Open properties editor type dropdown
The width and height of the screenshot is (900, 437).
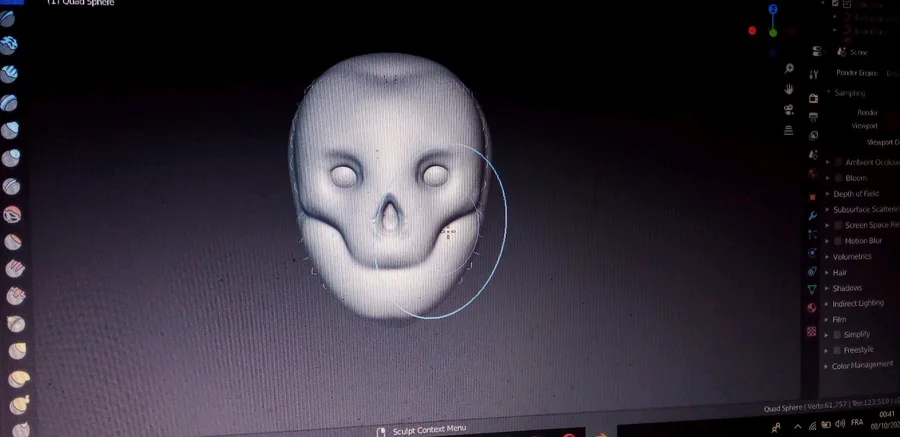click(x=817, y=52)
